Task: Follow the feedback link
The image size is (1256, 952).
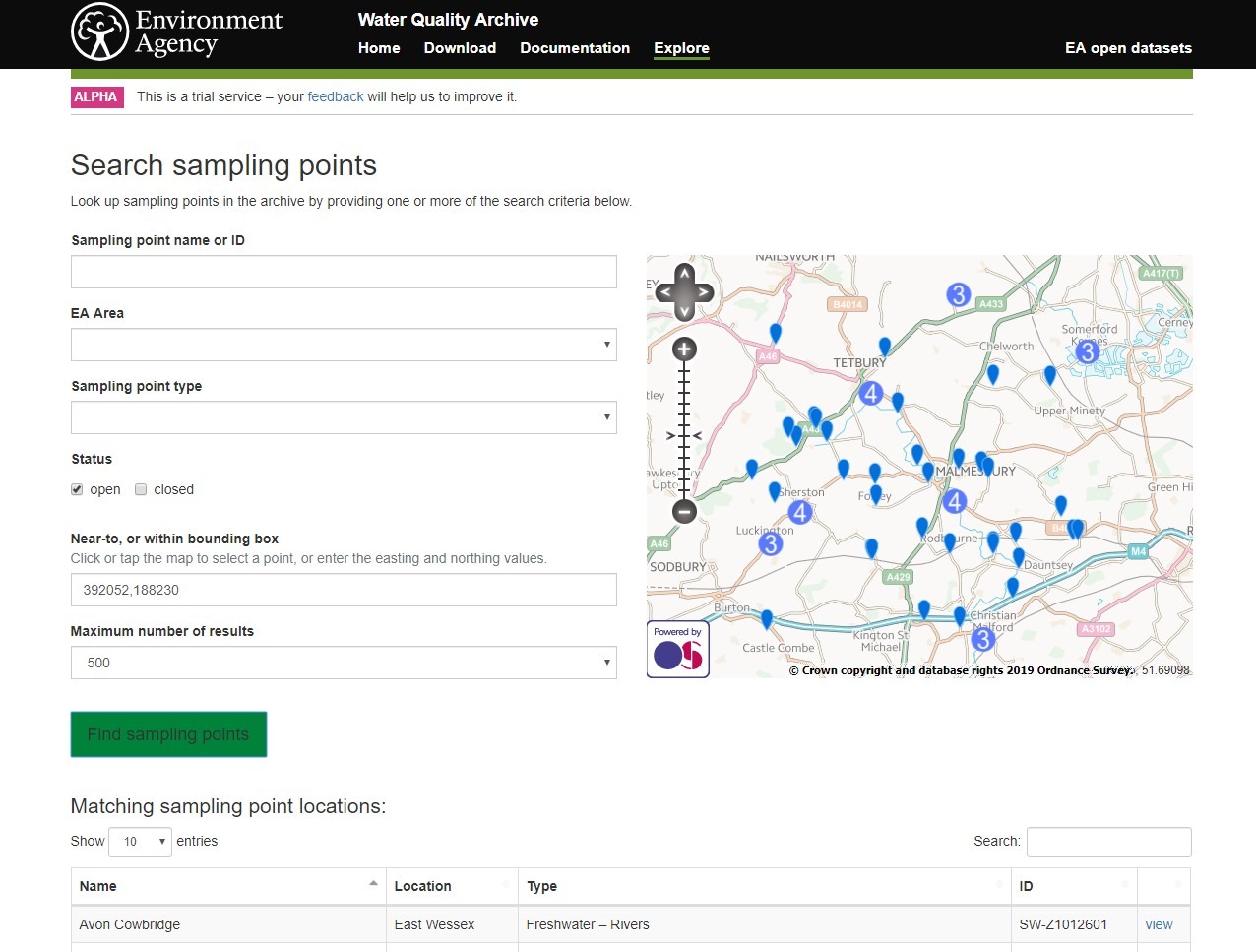Action: (x=336, y=96)
